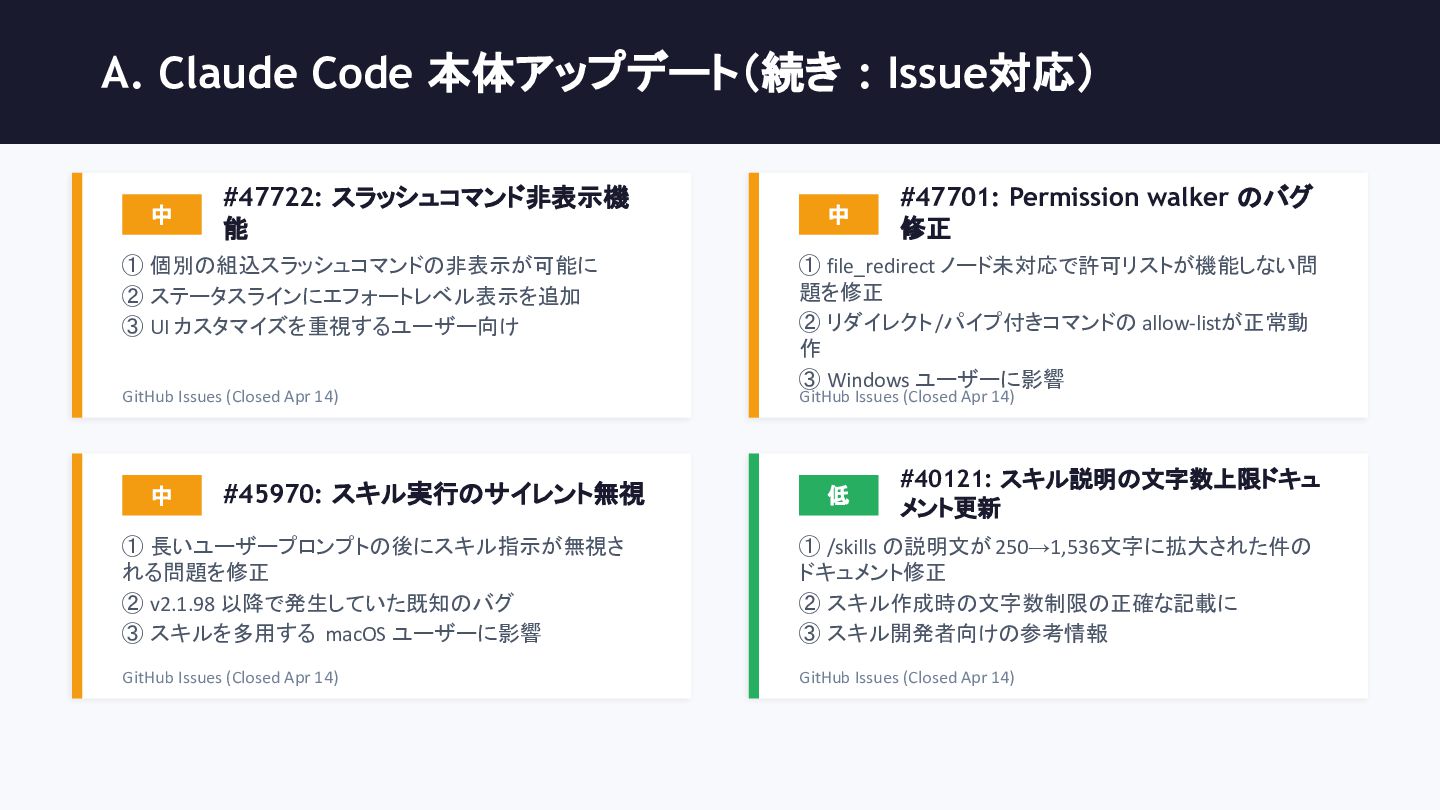The width and height of the screenshot is (1440, 810).
Task: Click 'GitHub Issues (Closed Apr 14)' under #40121
Action: click(x=907, y=677)
